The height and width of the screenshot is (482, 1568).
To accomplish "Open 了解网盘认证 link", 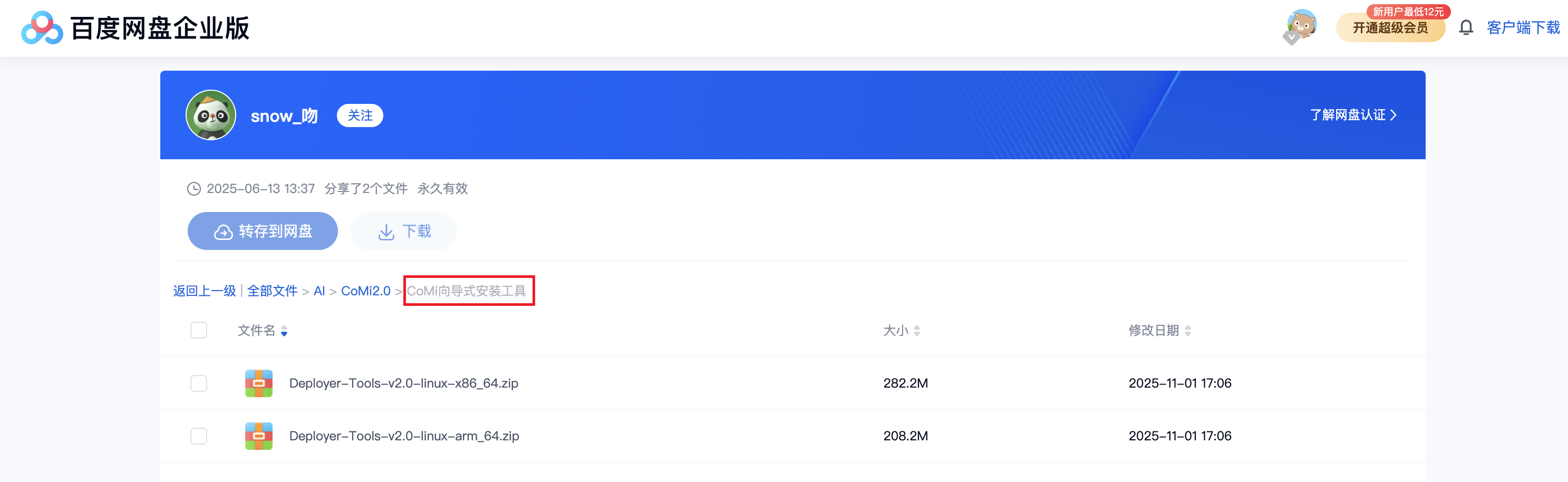I will click(x=1352, y=115).
